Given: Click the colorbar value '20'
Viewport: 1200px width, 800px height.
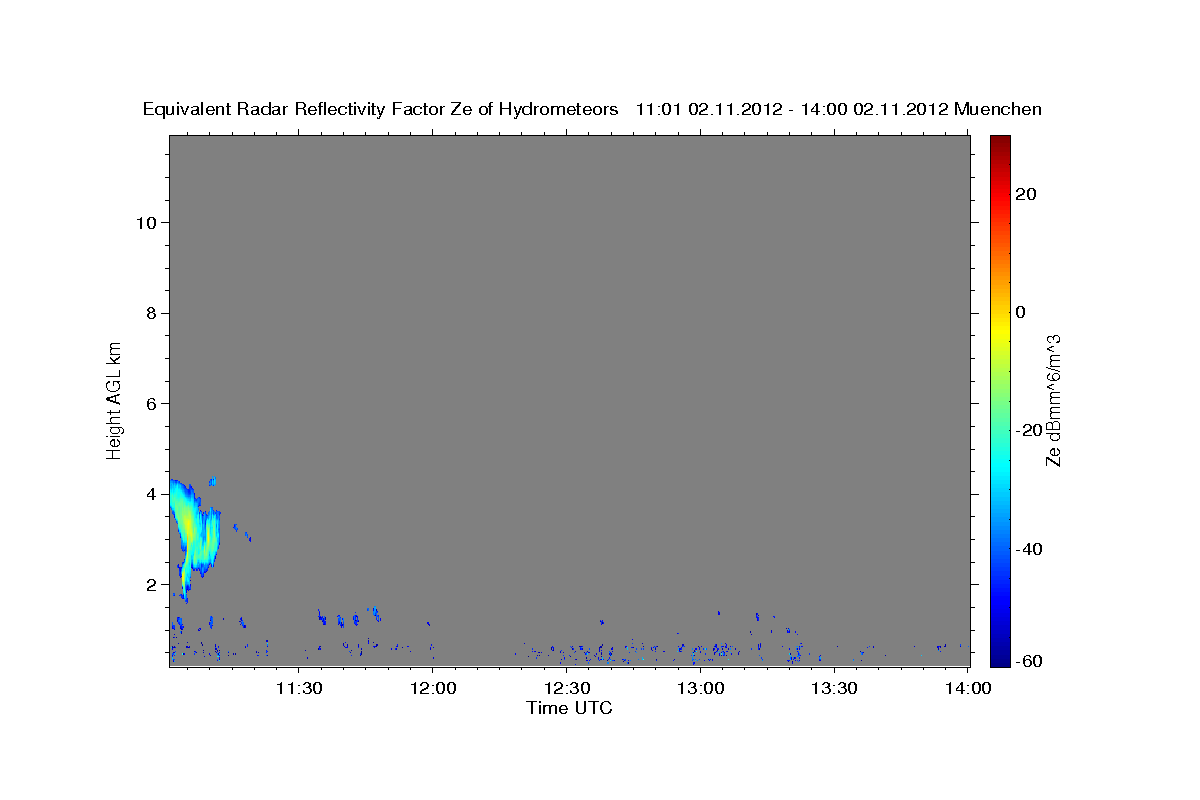Looking at the screenshot, I should (1026, 194).
